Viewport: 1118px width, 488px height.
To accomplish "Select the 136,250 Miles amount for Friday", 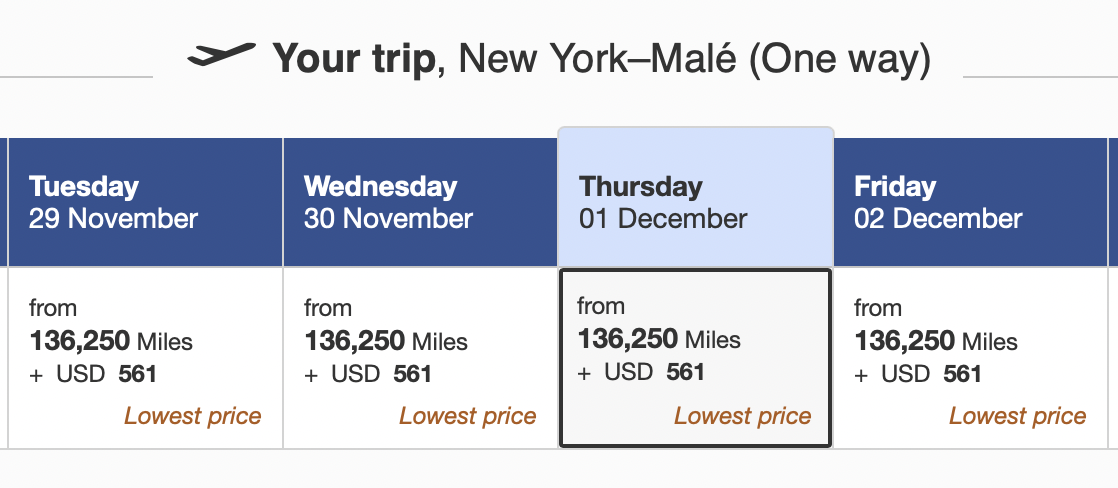I will (936, 341).
